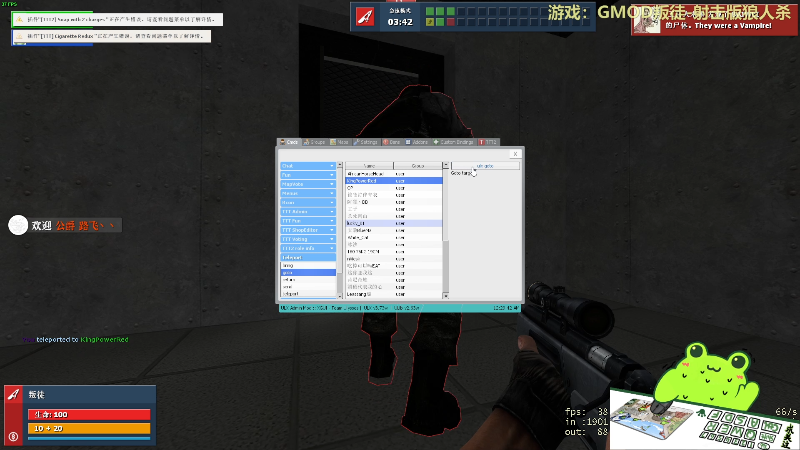Click command list scroll-up arrow

[x=339, y=165]
